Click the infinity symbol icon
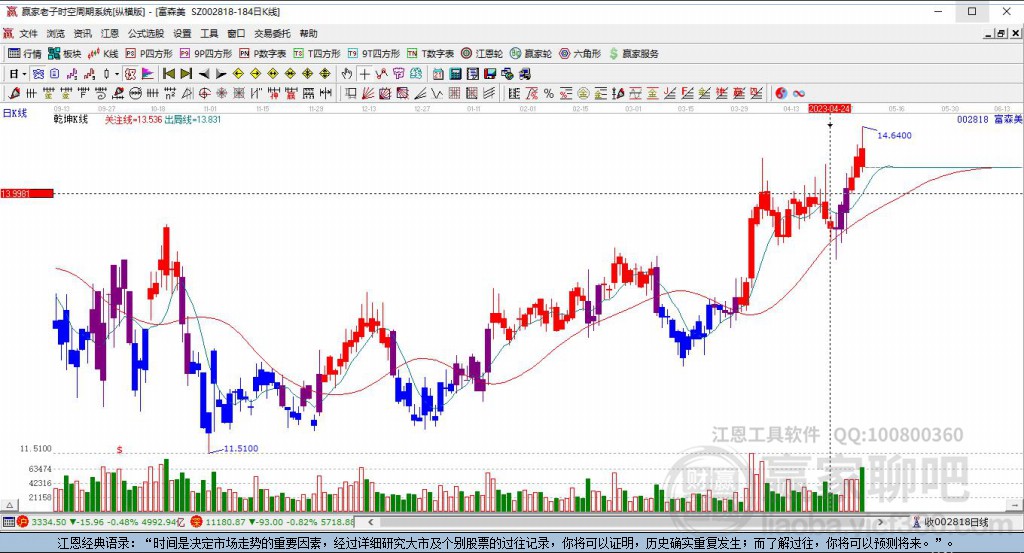Image resolution: width=1024 pixels, height=553 pixels. tap(799, 93)
